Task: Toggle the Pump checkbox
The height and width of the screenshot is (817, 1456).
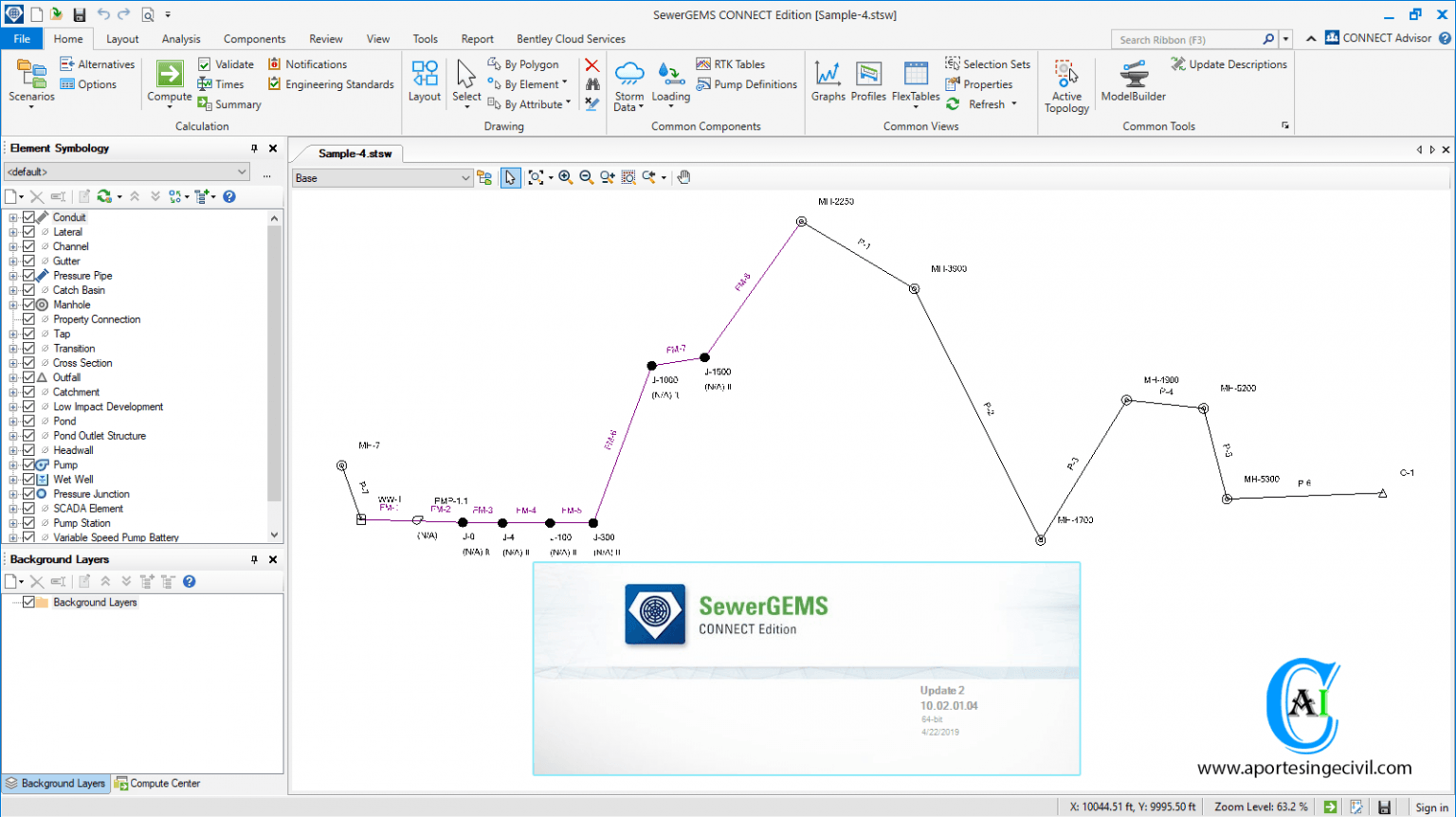Action: (28, 464)
